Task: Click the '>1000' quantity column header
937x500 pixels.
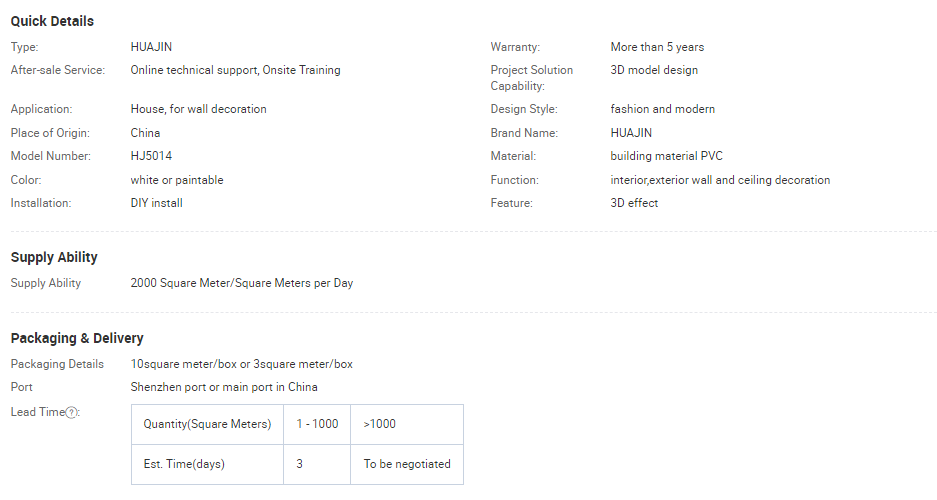Action: (407, 424)
